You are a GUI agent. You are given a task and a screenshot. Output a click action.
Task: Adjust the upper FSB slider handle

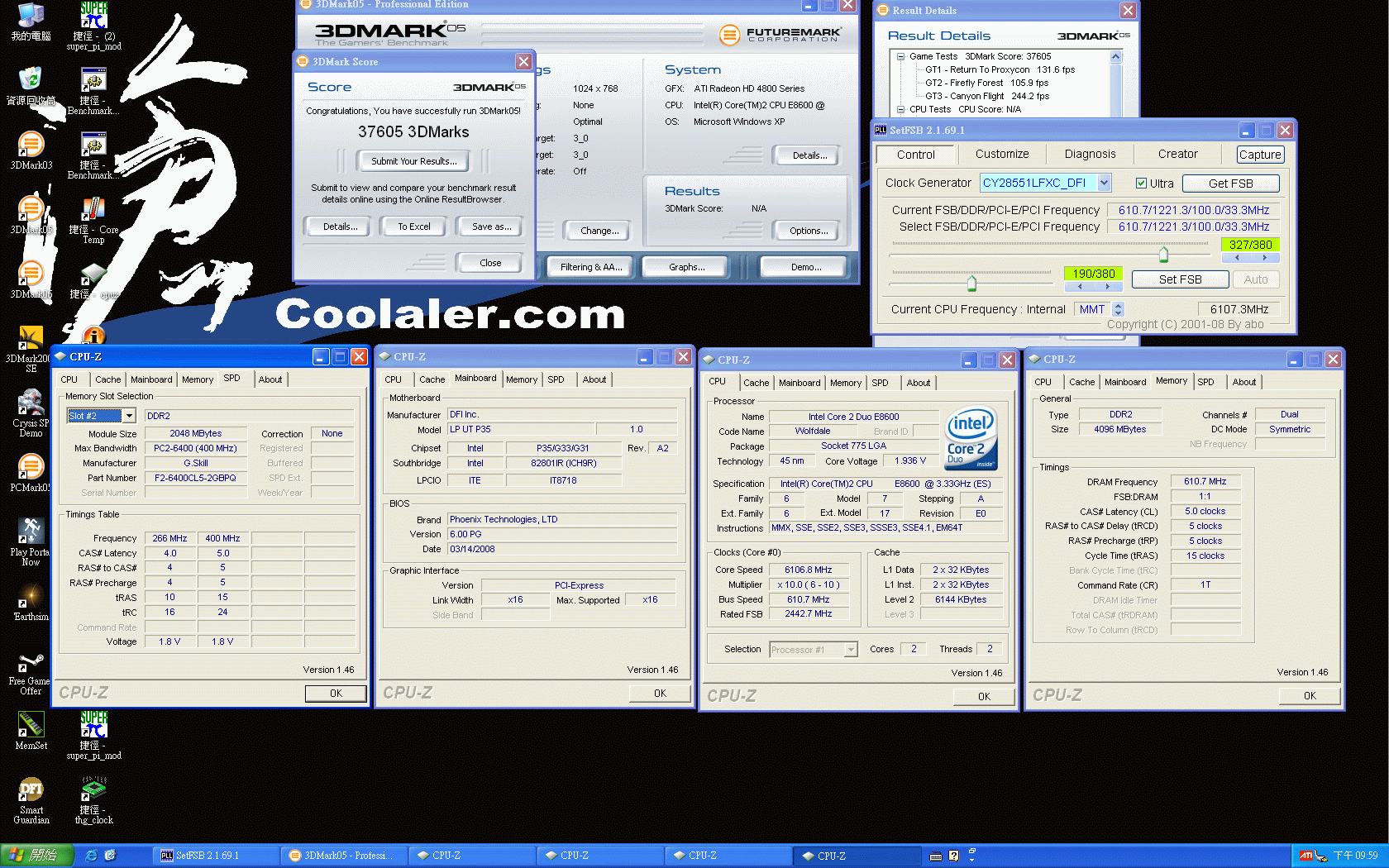[1163, 253]
